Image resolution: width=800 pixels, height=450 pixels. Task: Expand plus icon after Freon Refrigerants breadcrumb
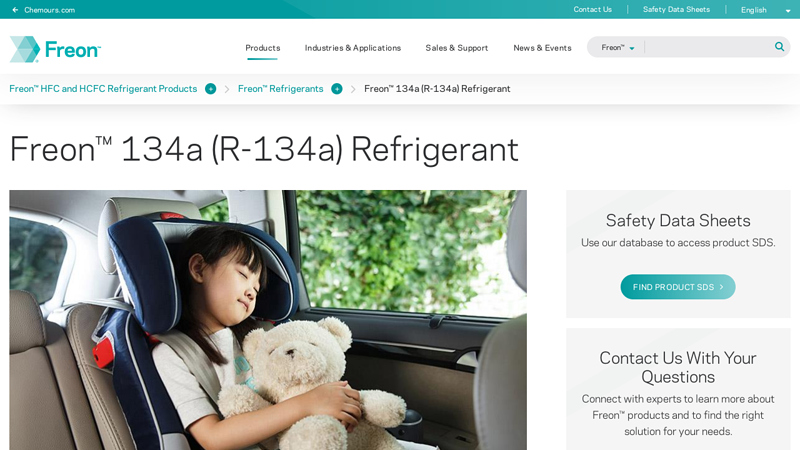pos(337,89)
